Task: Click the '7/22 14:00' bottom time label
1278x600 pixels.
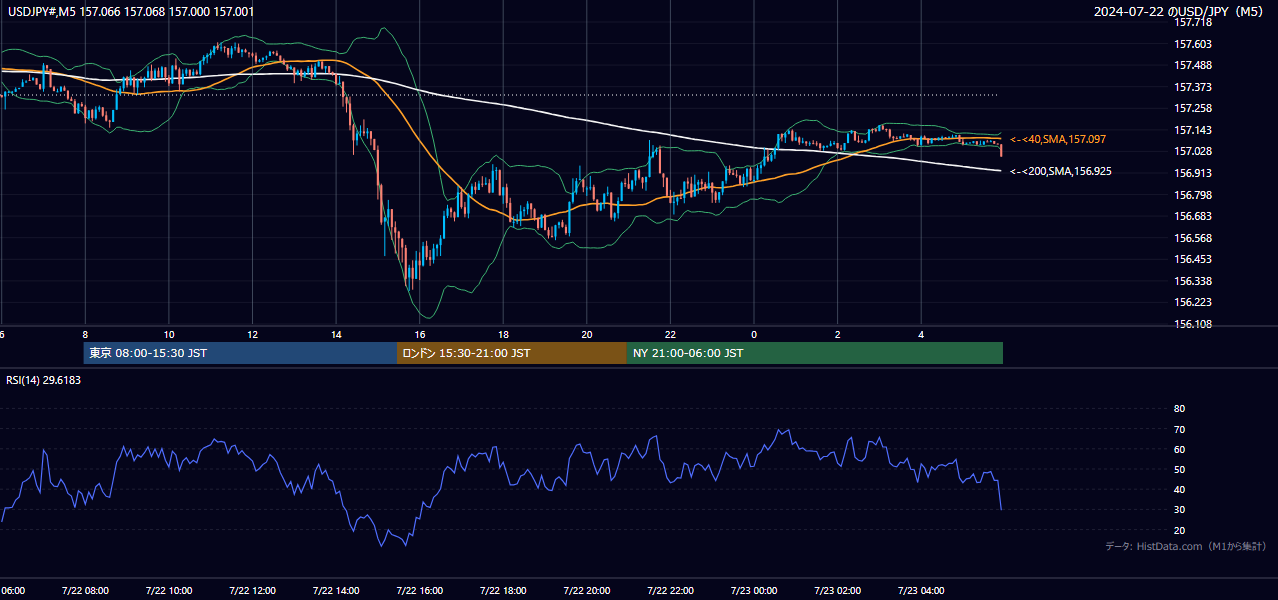Action: (x=336, y=590)
